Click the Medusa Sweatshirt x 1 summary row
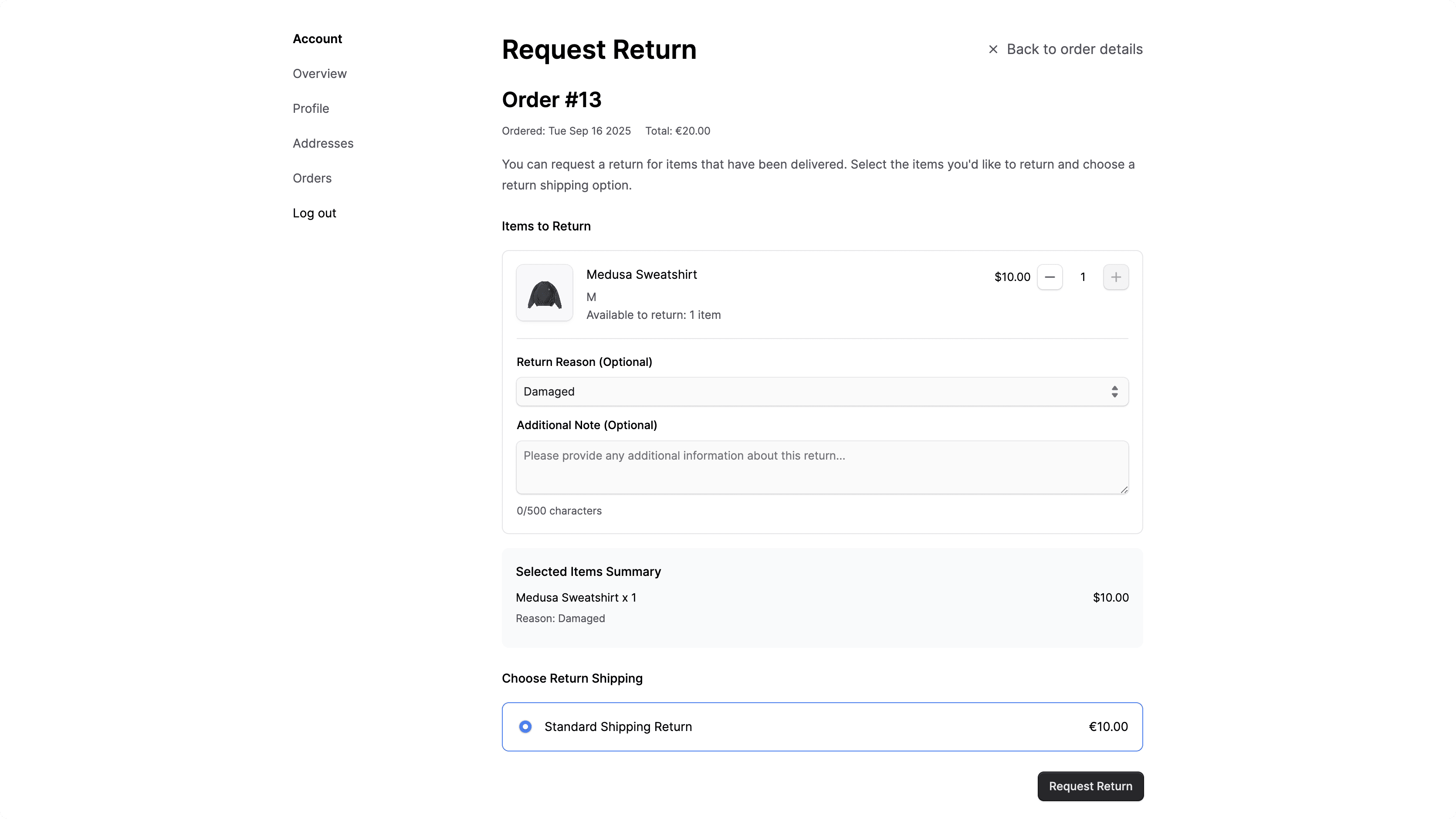 tap(576, 597)
